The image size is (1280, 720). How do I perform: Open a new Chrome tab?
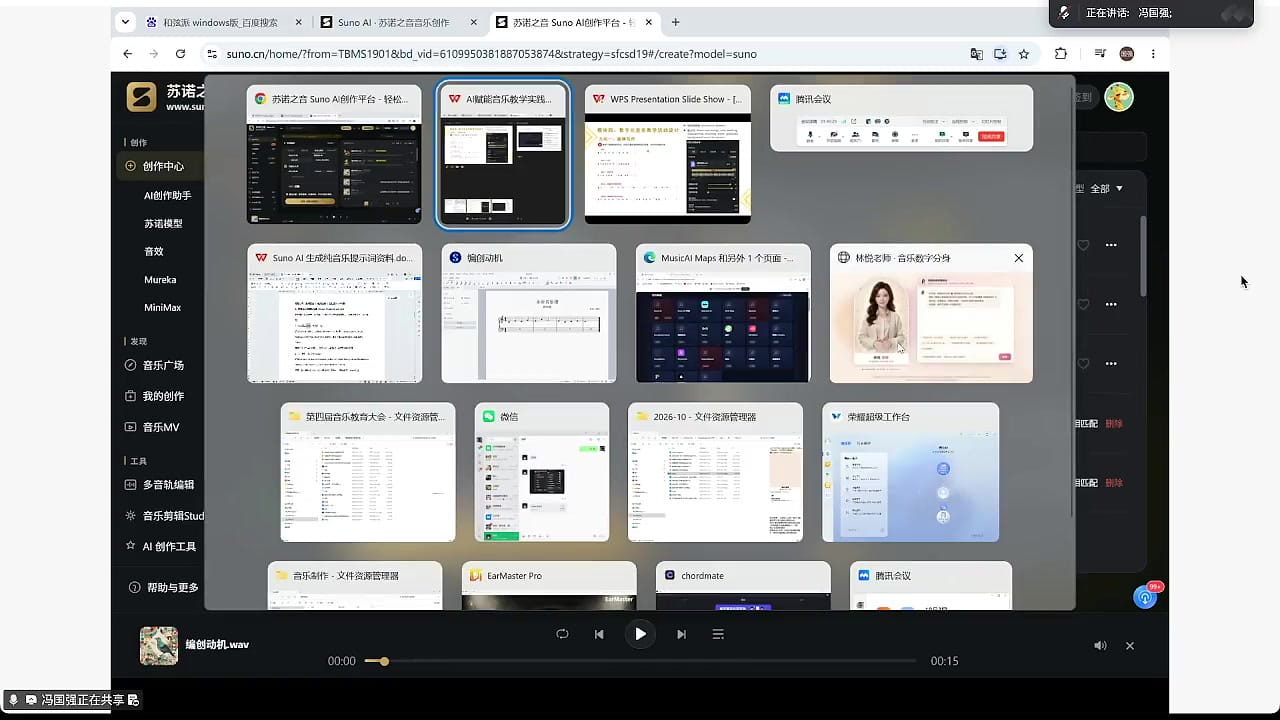[x=676, y=22]
